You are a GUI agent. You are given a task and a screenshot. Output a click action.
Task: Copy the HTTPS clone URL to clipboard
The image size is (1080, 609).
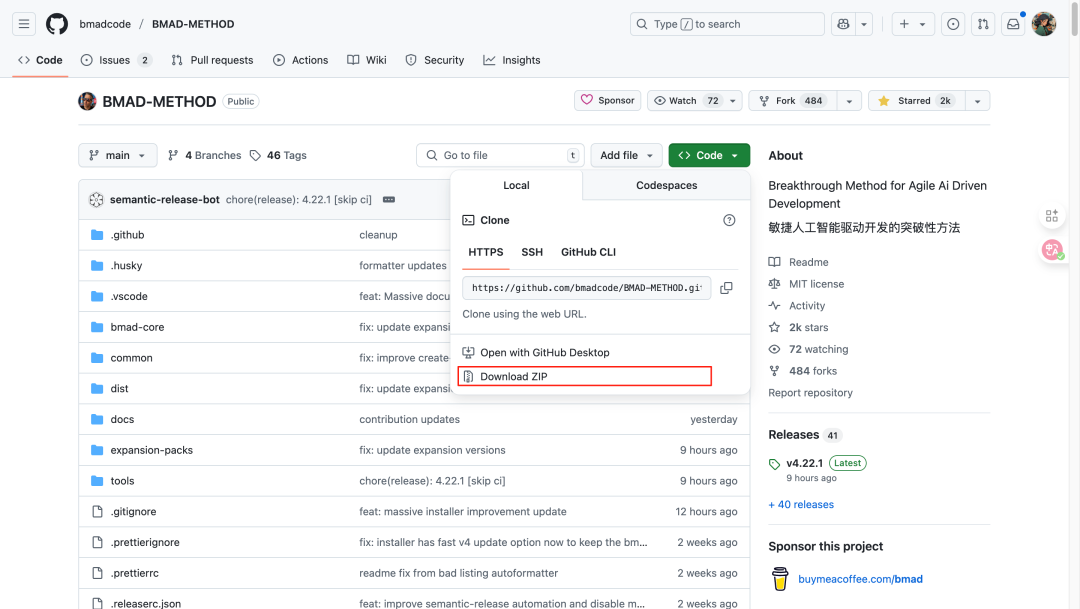[x=726, y=288]
